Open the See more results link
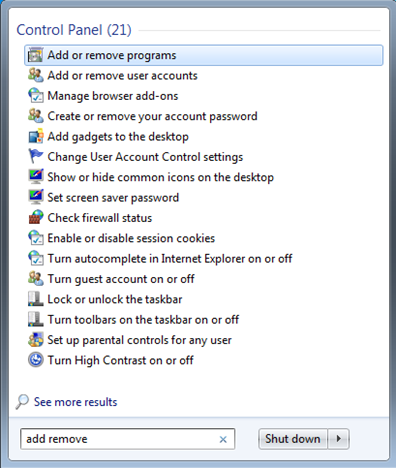Screen dimensions: 396x468 [x=76, y=402]
